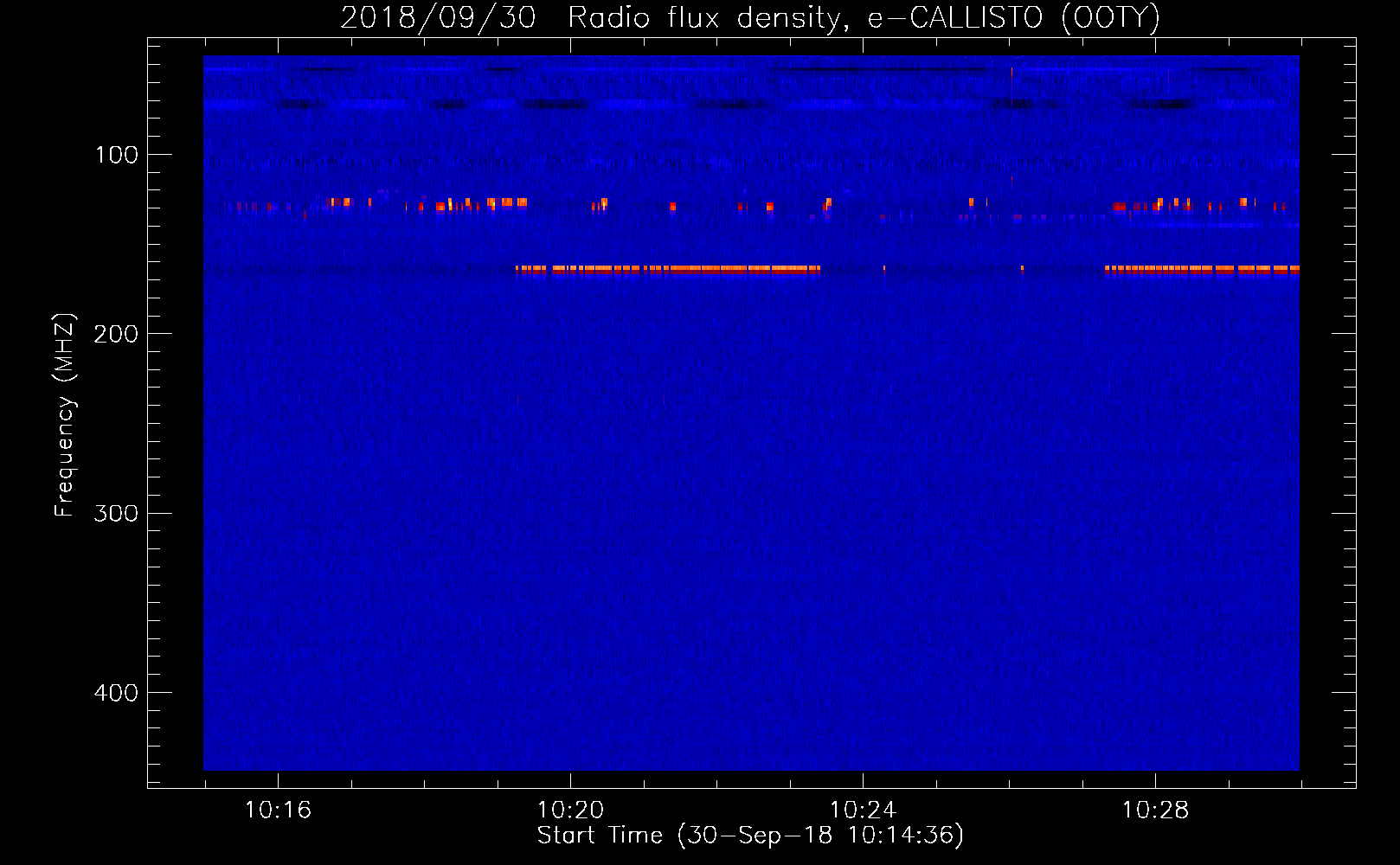Image resolution: width=1400 pixels, height=865 pixels.
Task: Click the 400 frequency tick label
Action: click(116, 693)
